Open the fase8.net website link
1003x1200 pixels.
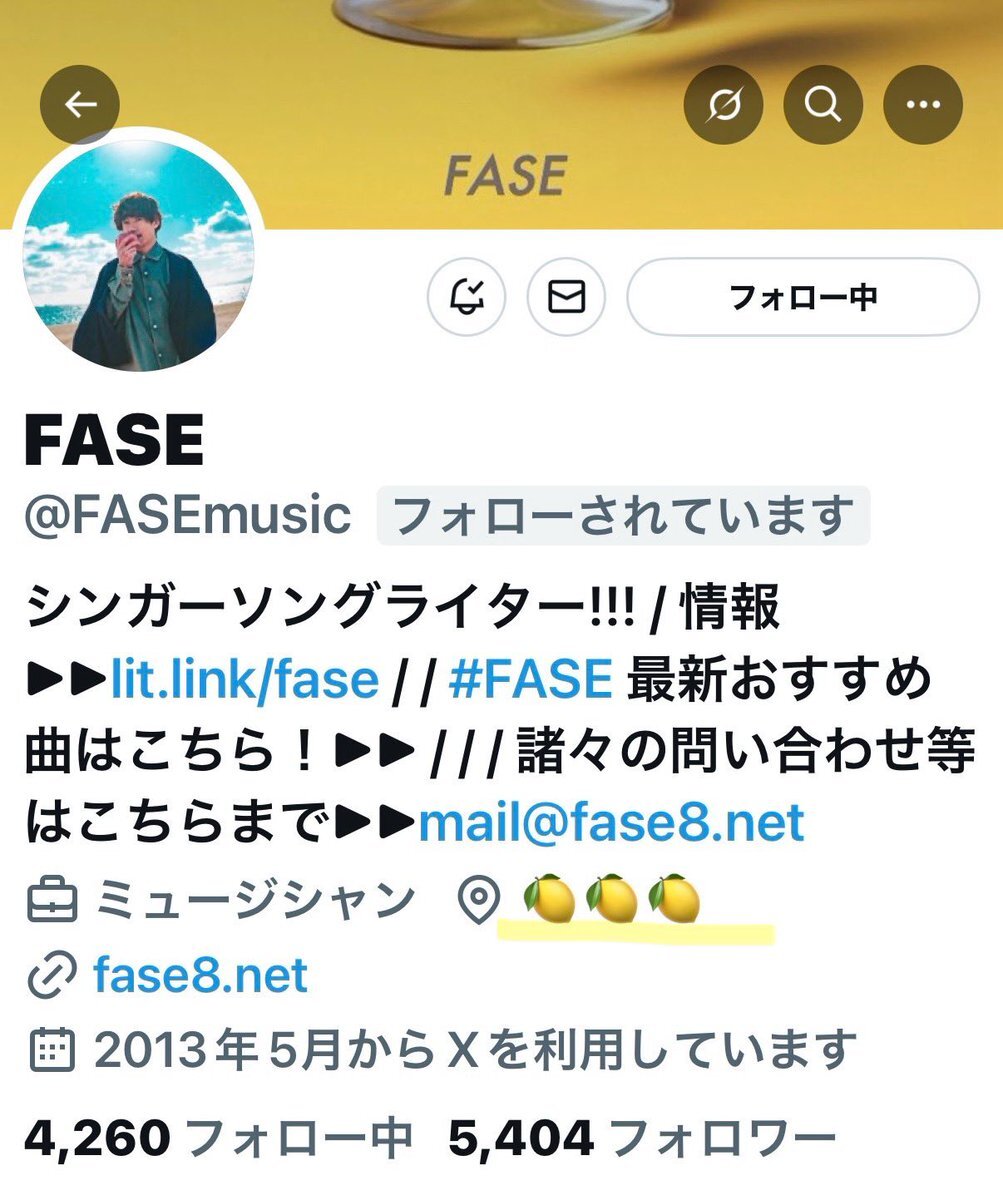[x=201, y=975]
